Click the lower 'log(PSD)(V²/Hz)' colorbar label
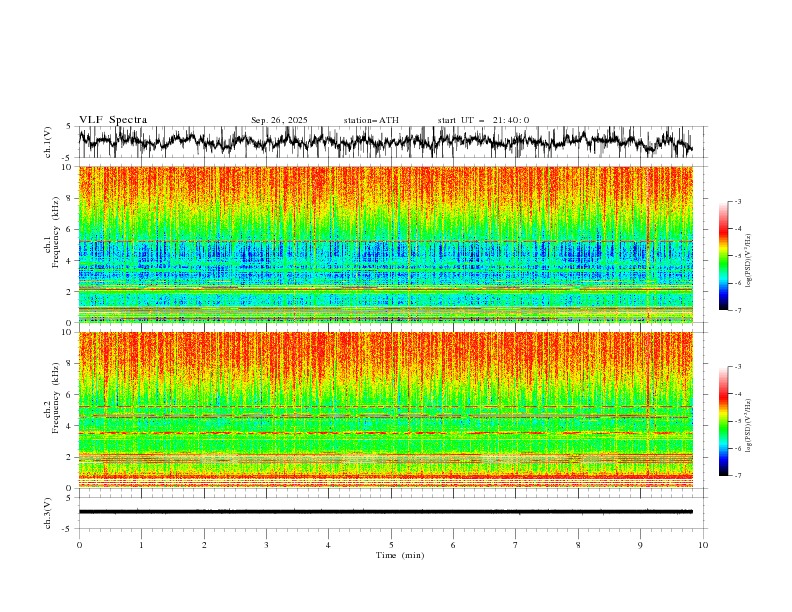Image resolution: width=792 pixels, height=612 pixels. [x=749, y=426]
